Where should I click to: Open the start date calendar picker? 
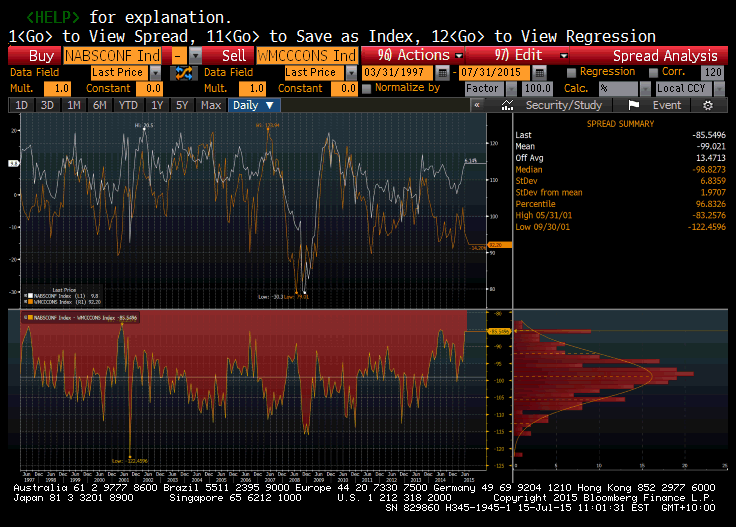[443, 73]
